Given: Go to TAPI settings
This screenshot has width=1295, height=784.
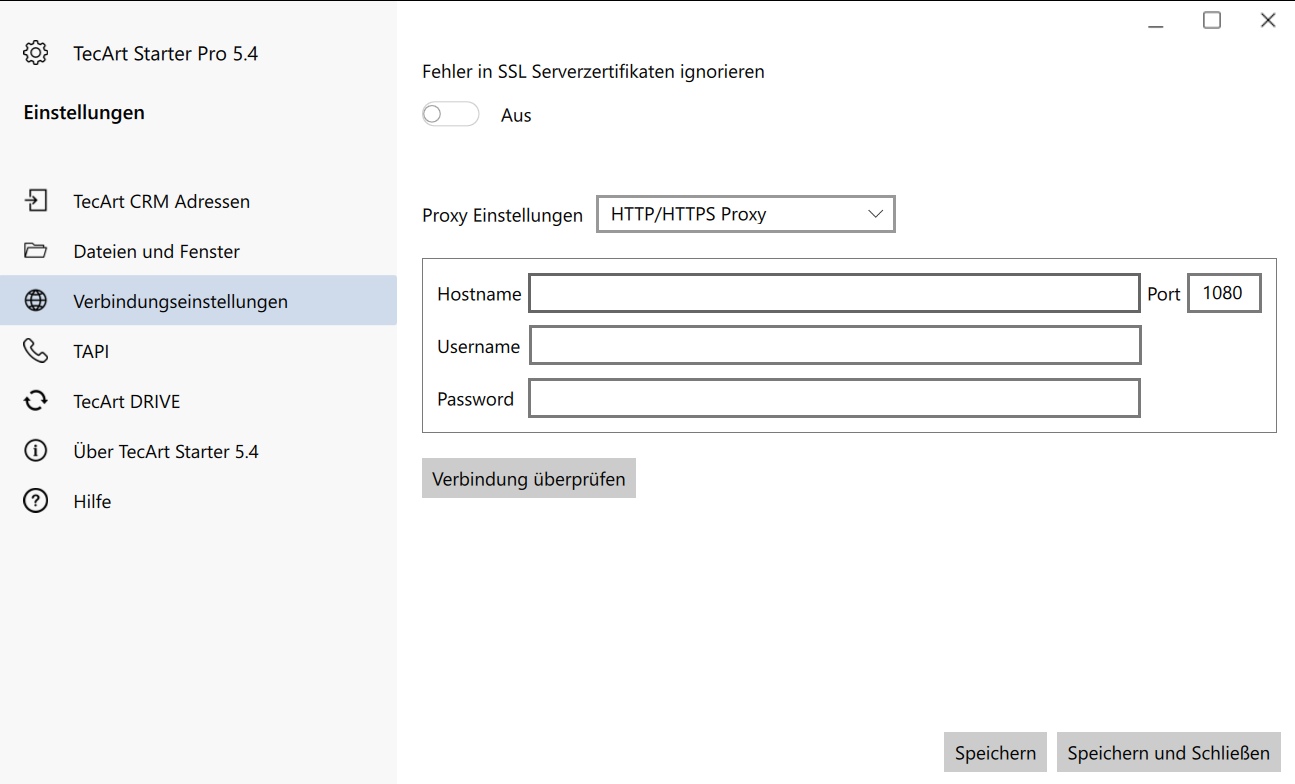Looking at the screenshot, I should tap(198, 351).
